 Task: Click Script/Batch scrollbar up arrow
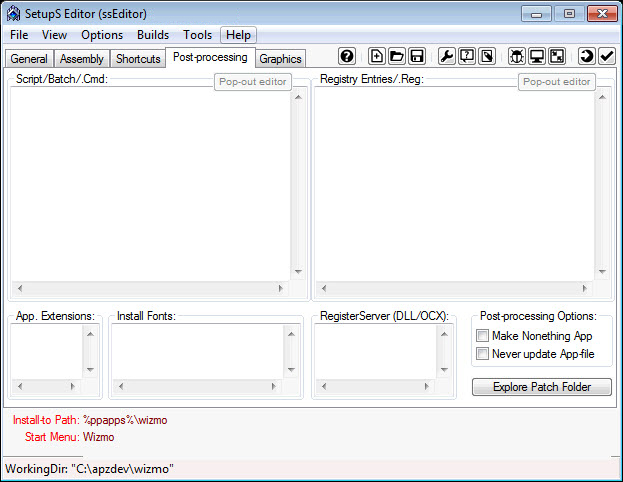tap(298, 97)
